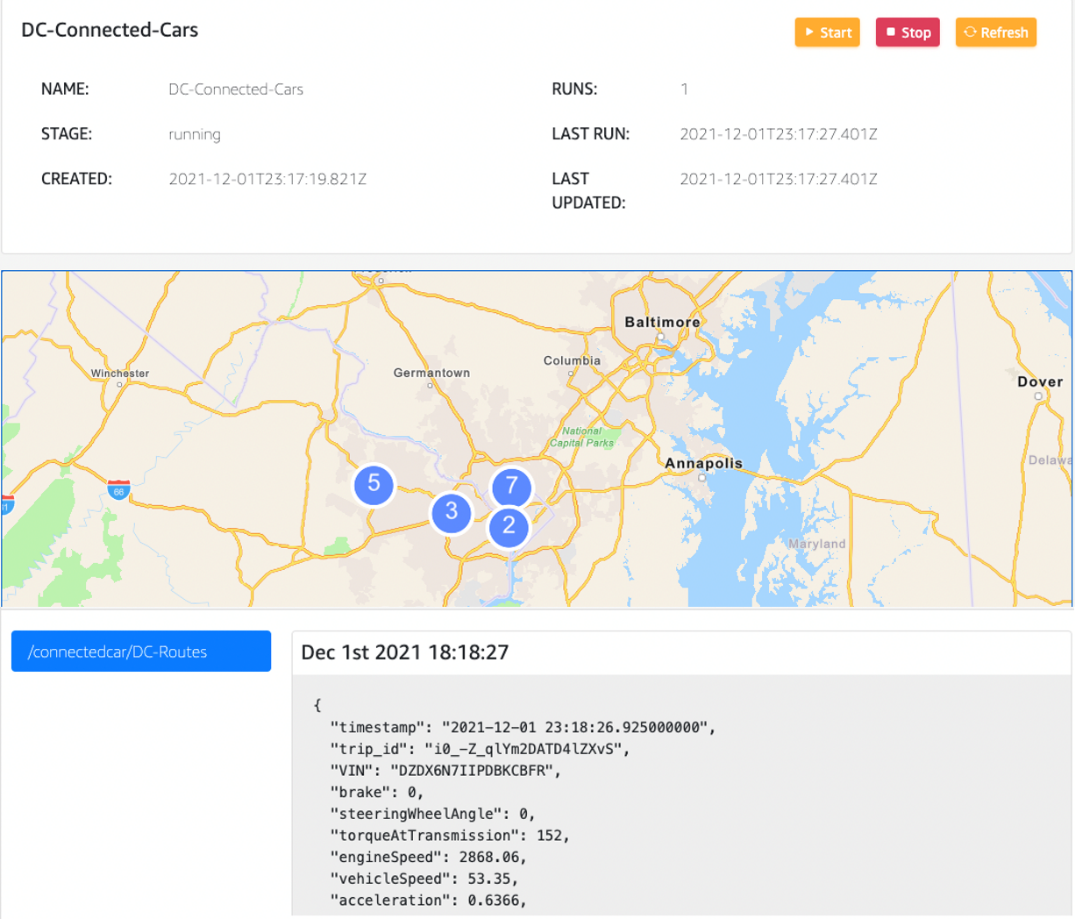Image resolution: width=1075 pixels, height=919 pixels.
Task: Click the Baltimore city label on map
Action: pyautogui.click(x=662, y=322)
